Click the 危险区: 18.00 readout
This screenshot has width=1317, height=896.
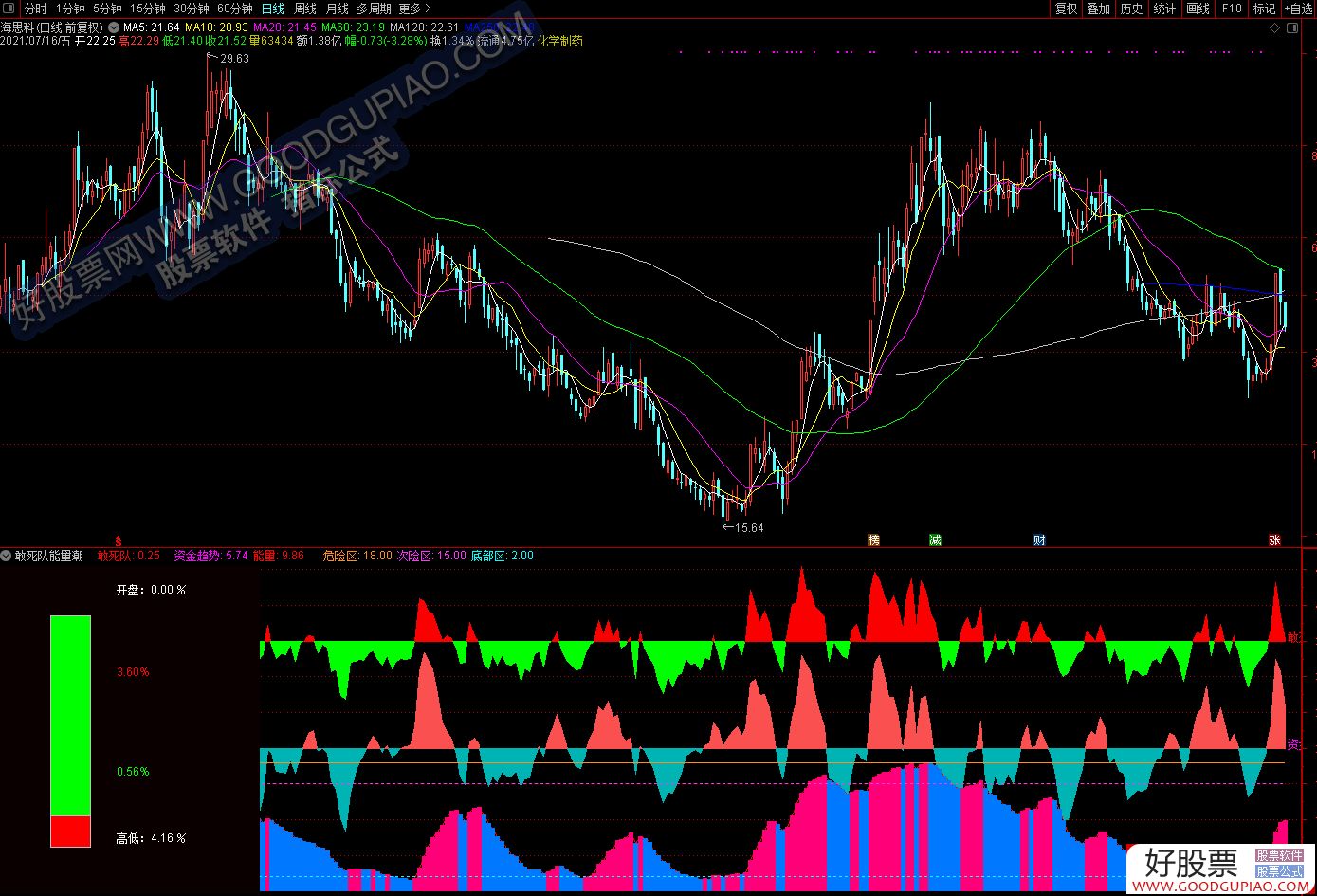click(x=357, y=556)
